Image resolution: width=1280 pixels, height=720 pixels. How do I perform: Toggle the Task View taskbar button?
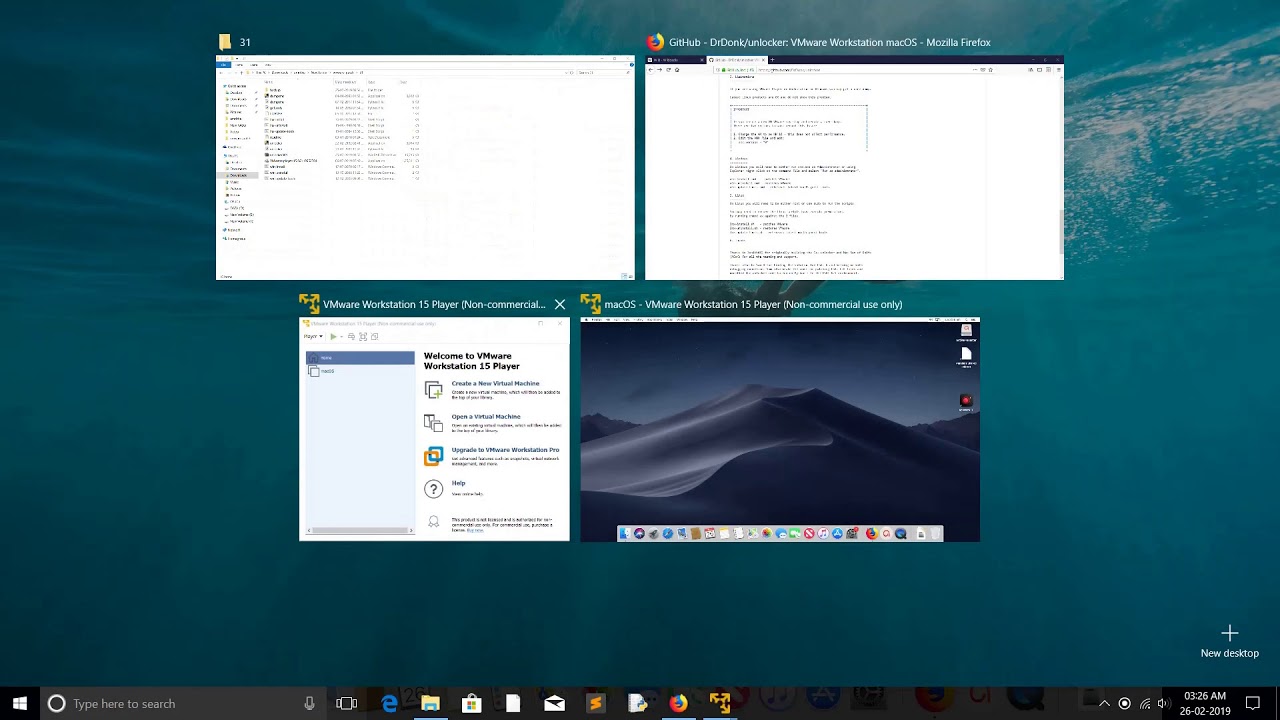347,703
